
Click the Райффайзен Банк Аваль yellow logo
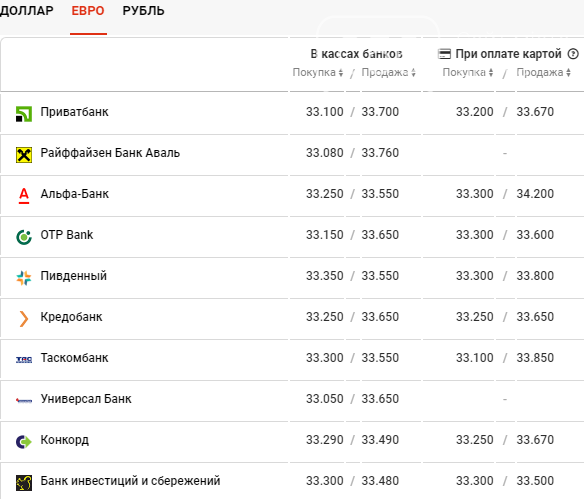24,155
